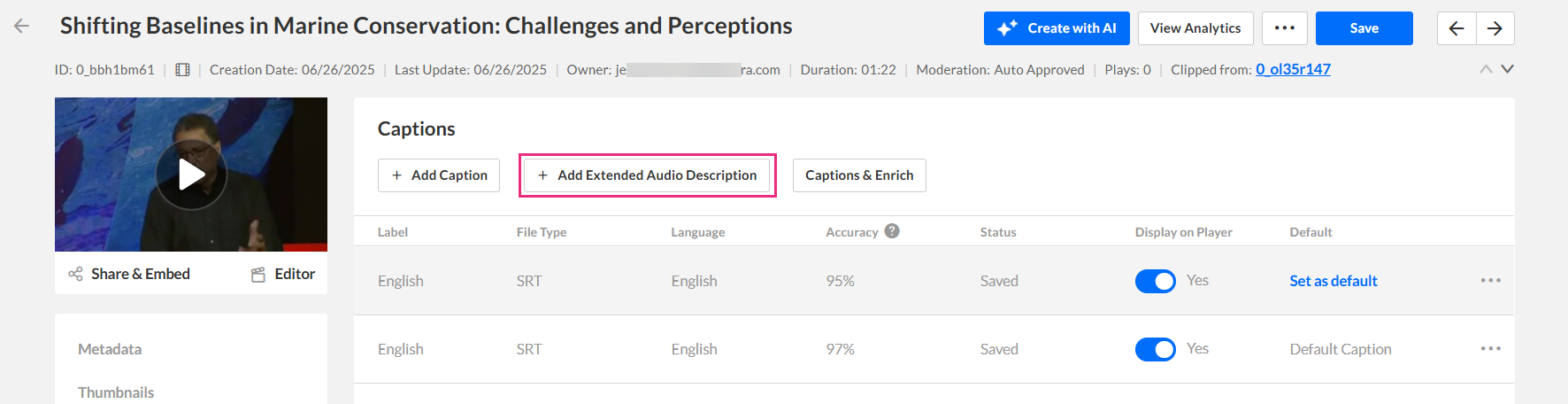Open the three-dots menu beside View Analytics
This screenshot has height=404, width=1568.
(1284, 28)
